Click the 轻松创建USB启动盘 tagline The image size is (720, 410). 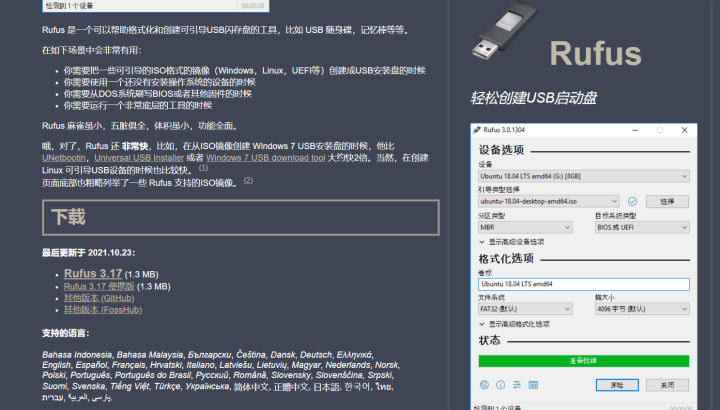pyautogui.click(x=534, y=98)
